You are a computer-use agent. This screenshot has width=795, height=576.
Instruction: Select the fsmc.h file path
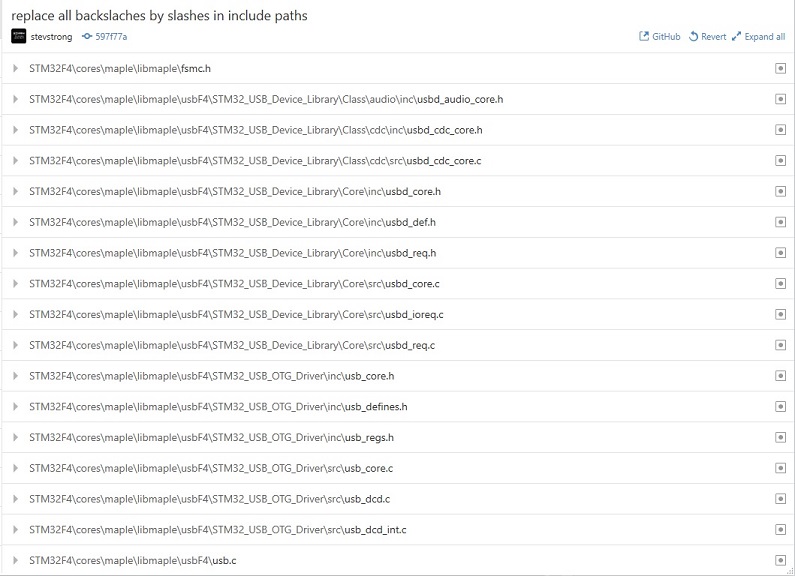pyautogui.click(x=120, y=68)
